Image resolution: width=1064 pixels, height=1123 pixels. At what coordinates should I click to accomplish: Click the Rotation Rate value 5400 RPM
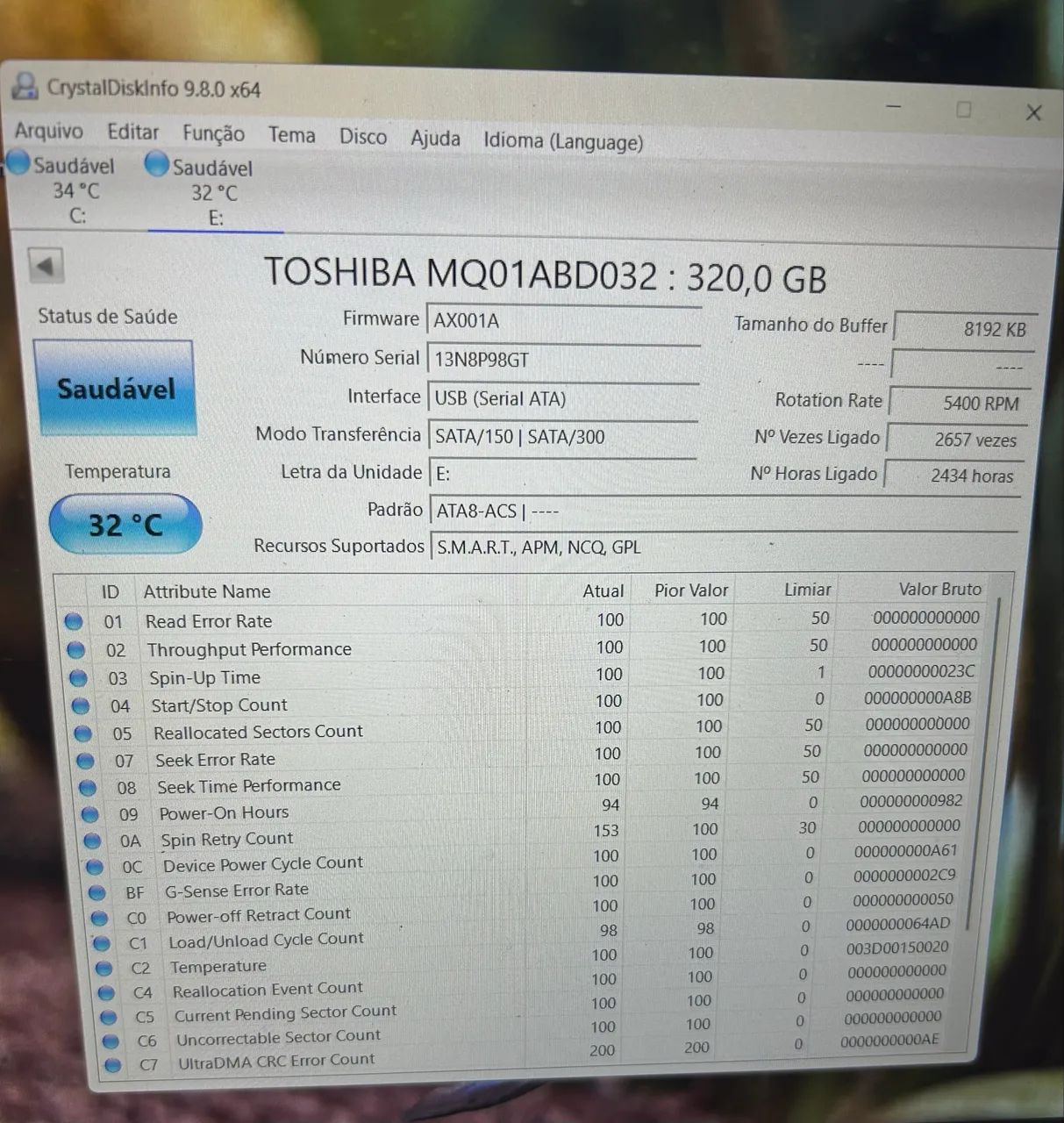(x=960, y=403)
